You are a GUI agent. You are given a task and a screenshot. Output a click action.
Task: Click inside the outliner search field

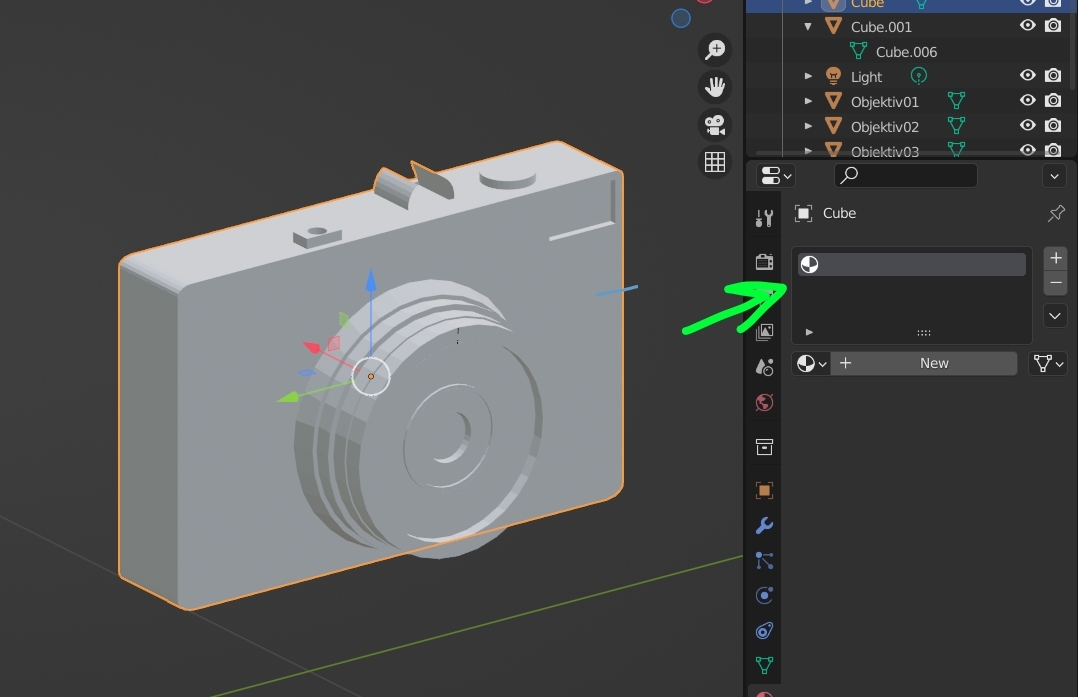point(905,175)
